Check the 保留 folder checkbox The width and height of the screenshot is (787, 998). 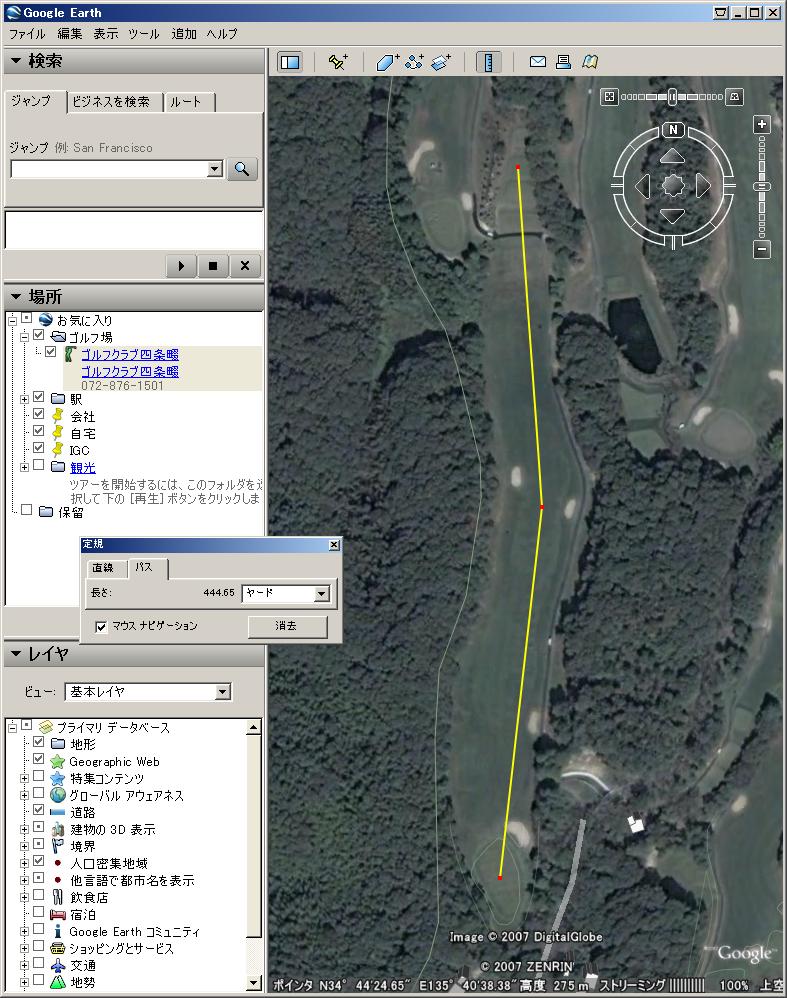[x=26, y=510]
